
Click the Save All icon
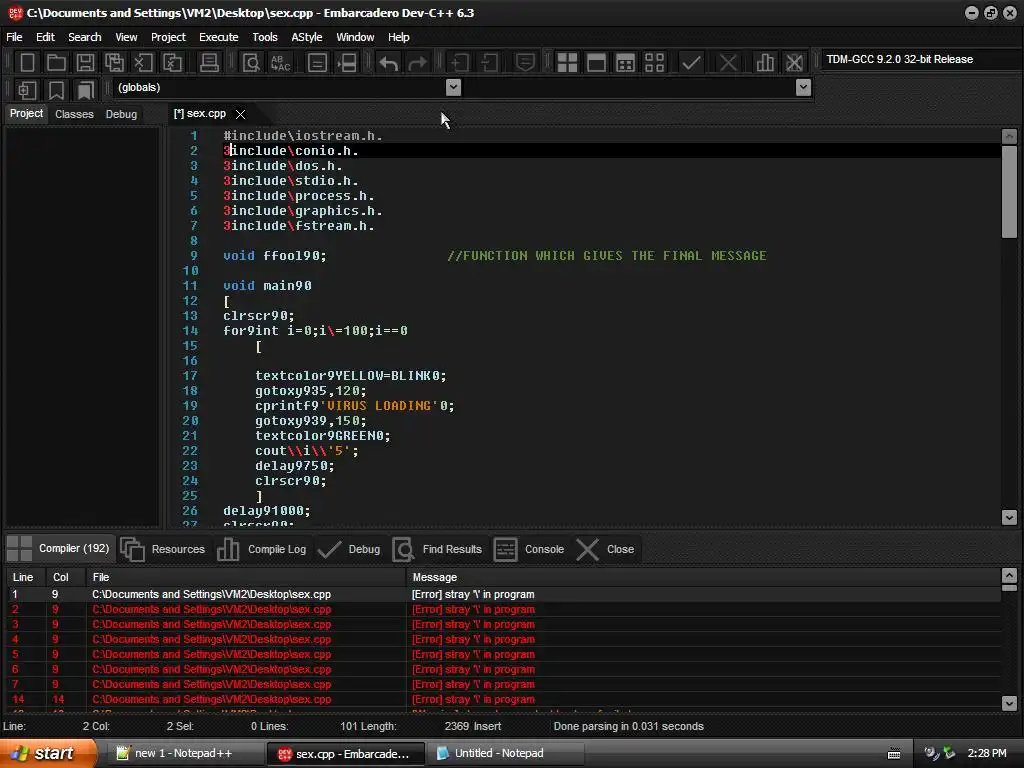pyautogui.click(x=114, y=63)
